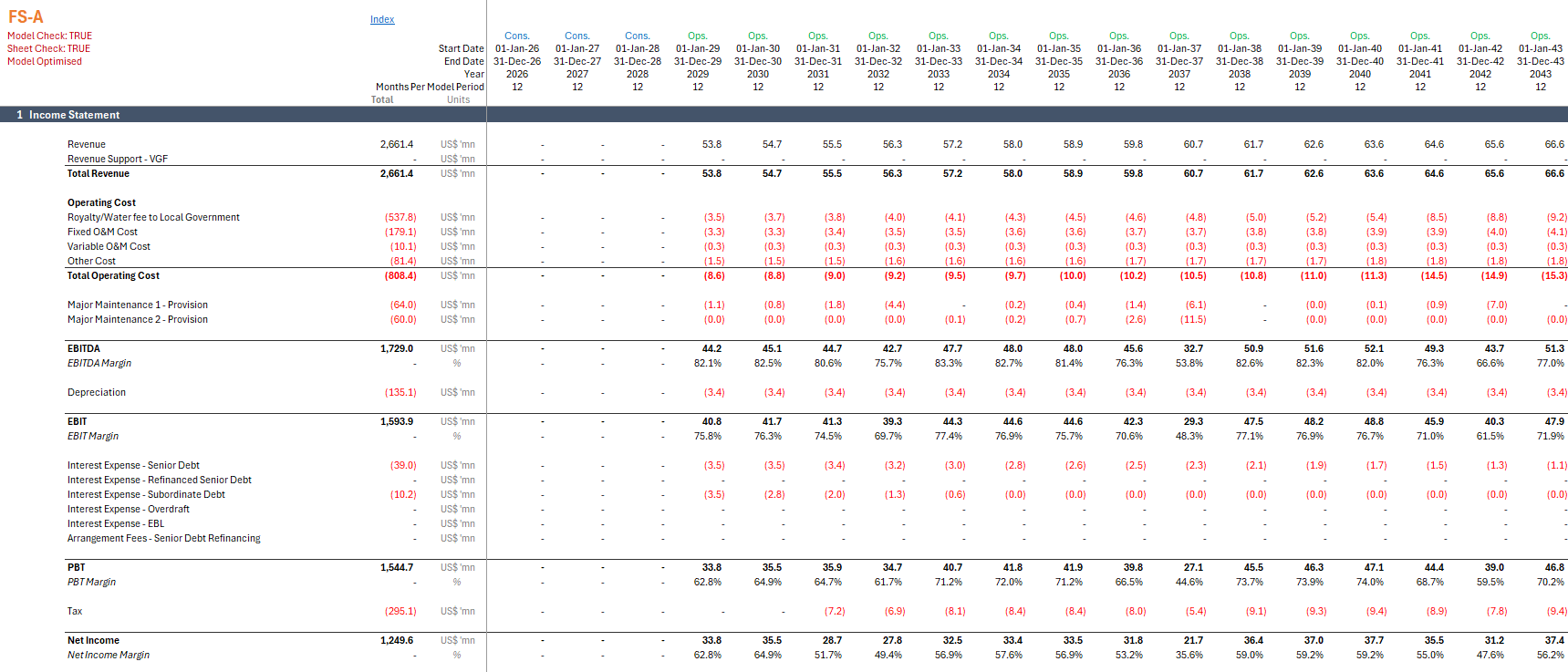Click the Total Revenue row label
Image resolution: width=1568 pixels, height=672 pixels.
(99, 173)
